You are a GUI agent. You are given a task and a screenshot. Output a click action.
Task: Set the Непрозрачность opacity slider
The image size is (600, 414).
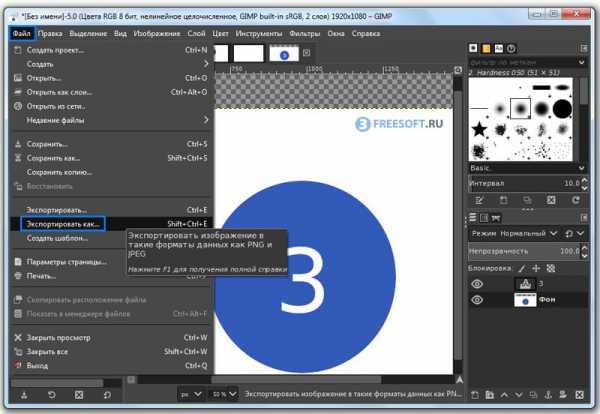(x=525, y=251)
